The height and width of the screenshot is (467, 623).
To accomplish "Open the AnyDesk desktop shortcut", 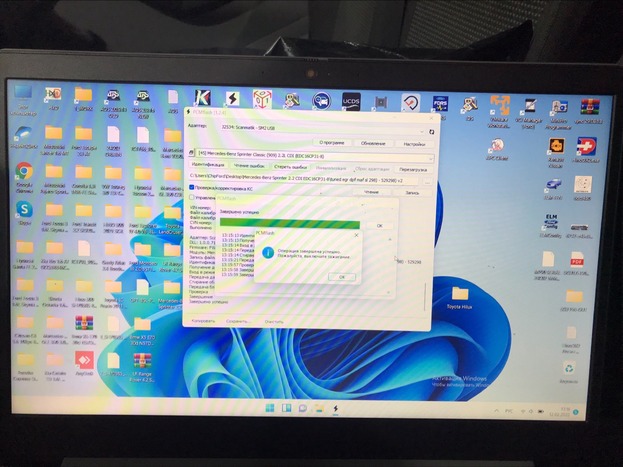I will tap(83, 360).
